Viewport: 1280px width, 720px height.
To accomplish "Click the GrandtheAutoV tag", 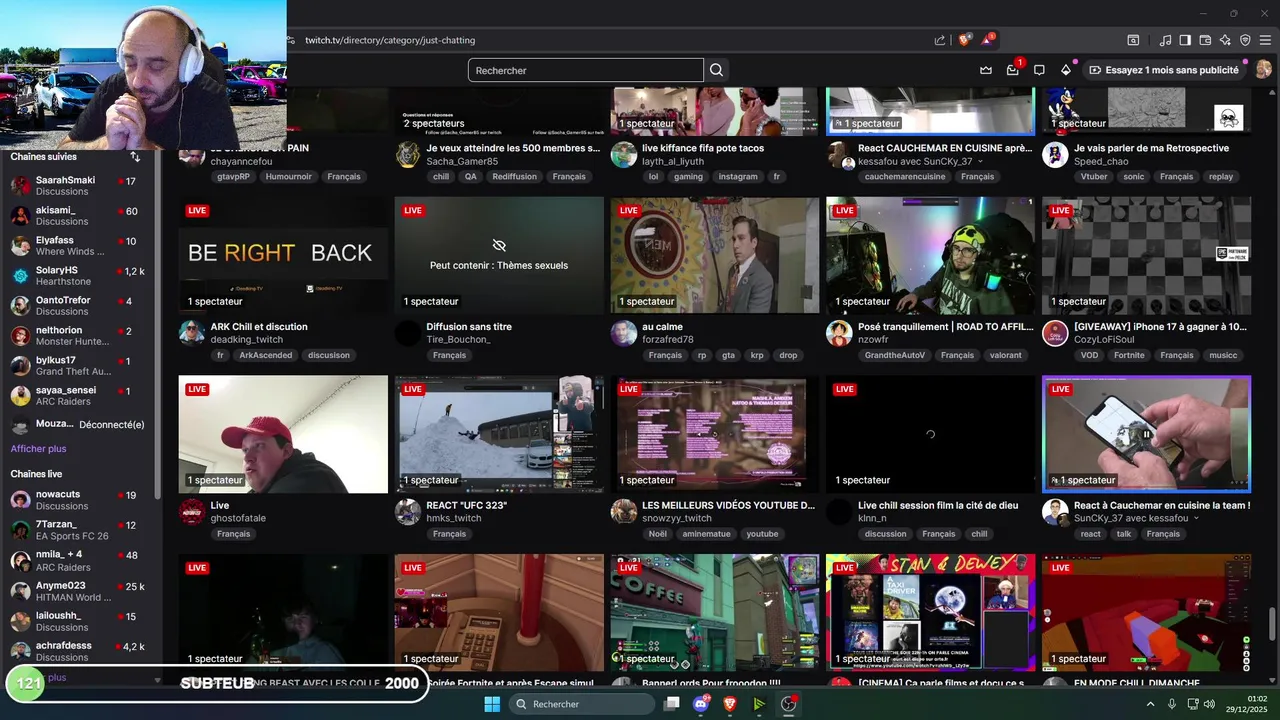I will (895, 355).
